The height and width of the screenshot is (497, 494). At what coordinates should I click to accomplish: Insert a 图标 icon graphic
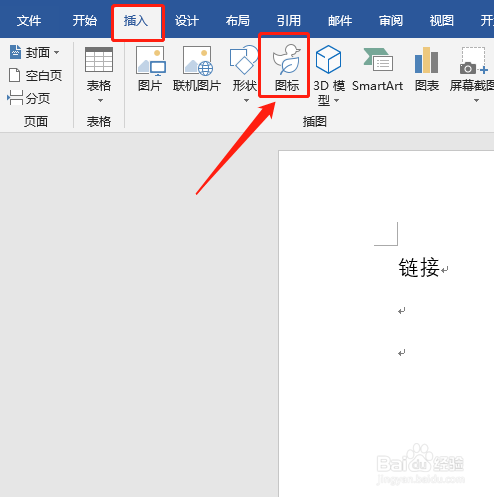pyautogui.click(x=286, y=68)
